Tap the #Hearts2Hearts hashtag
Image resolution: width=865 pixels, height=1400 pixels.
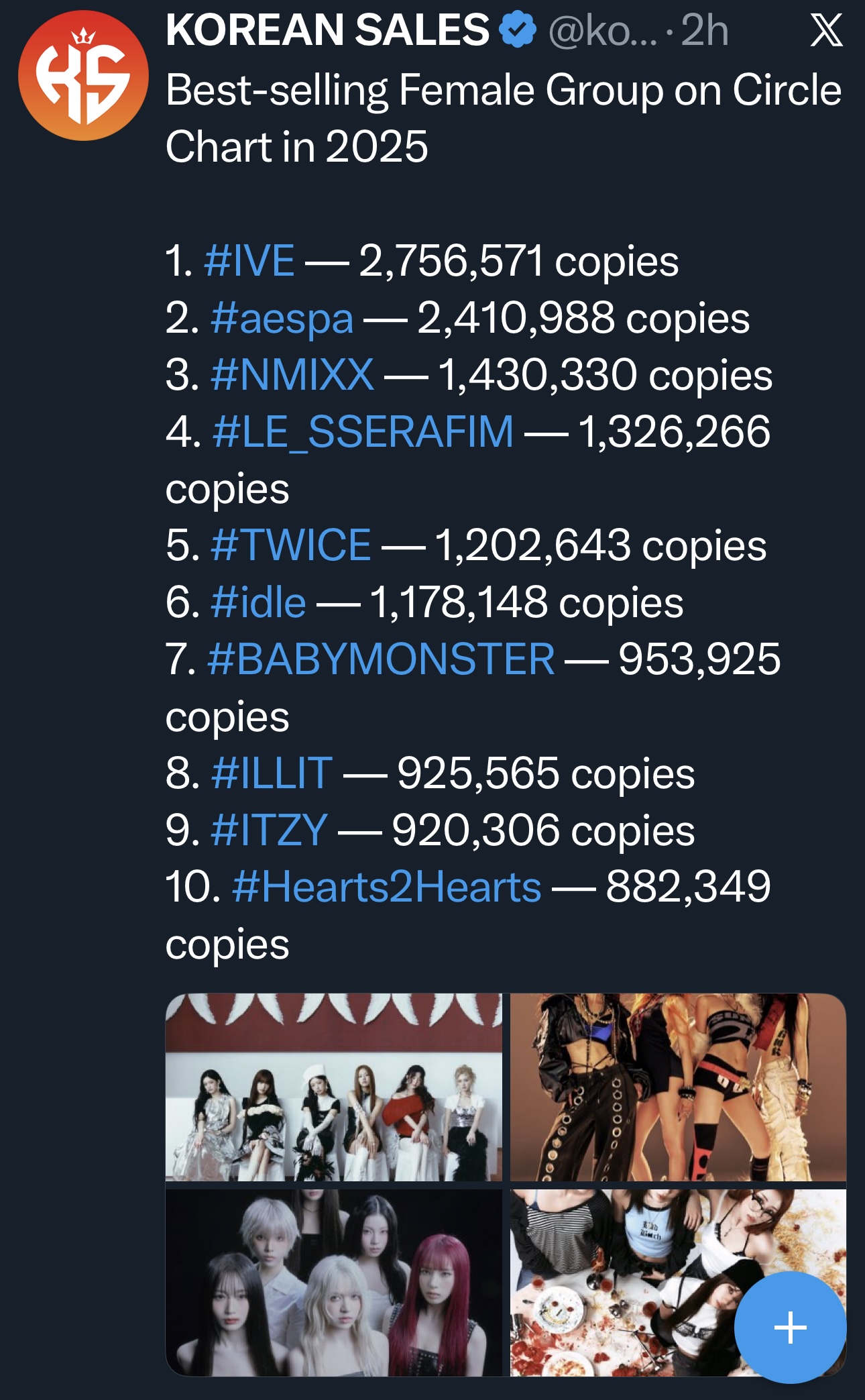click(x=386, y=887)
